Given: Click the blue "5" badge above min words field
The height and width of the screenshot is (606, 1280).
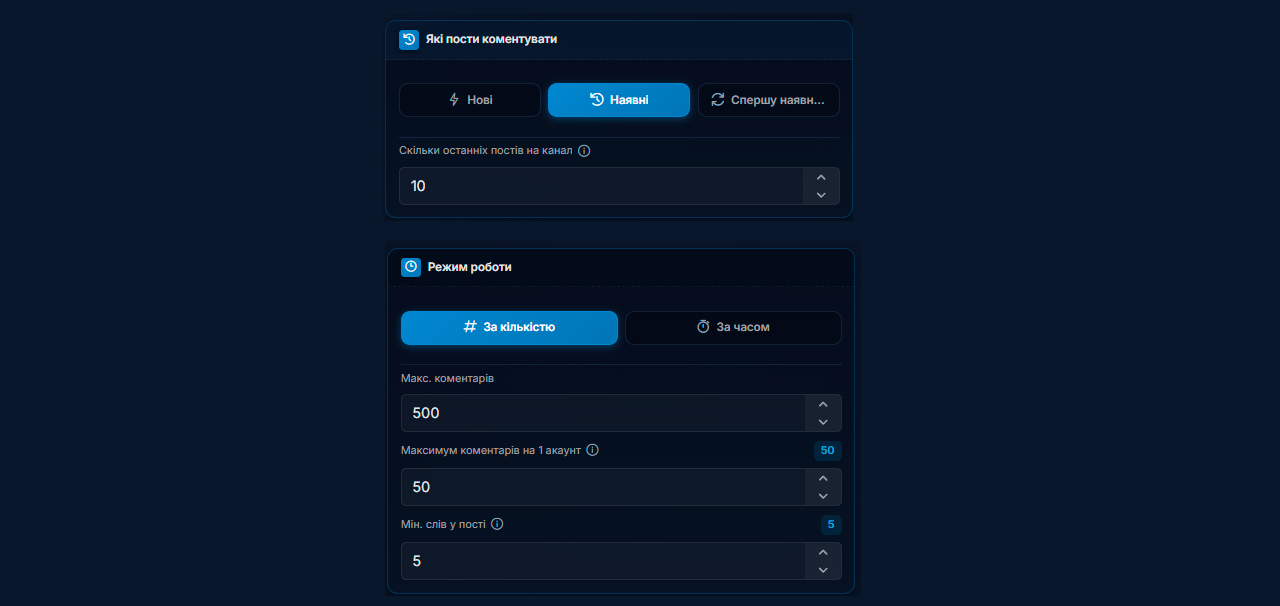Looking at the screenshot, I should [831, 524].
